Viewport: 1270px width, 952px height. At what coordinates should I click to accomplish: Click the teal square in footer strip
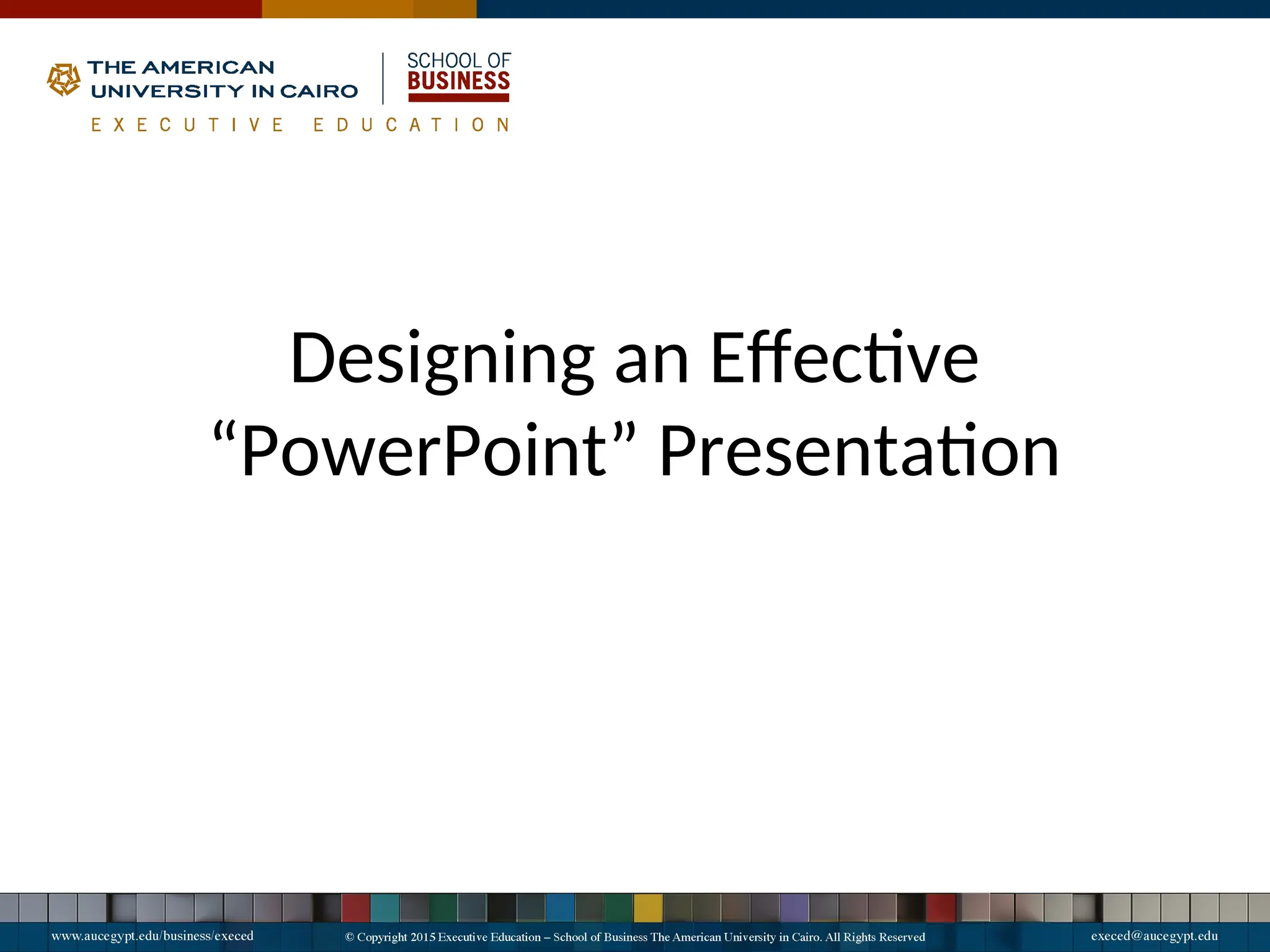click(x=384, y=908)
